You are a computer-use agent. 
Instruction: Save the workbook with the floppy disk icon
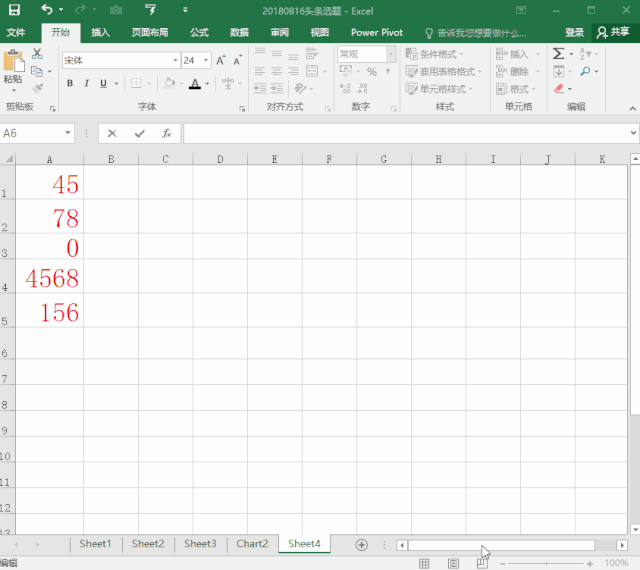click(14, 10)
